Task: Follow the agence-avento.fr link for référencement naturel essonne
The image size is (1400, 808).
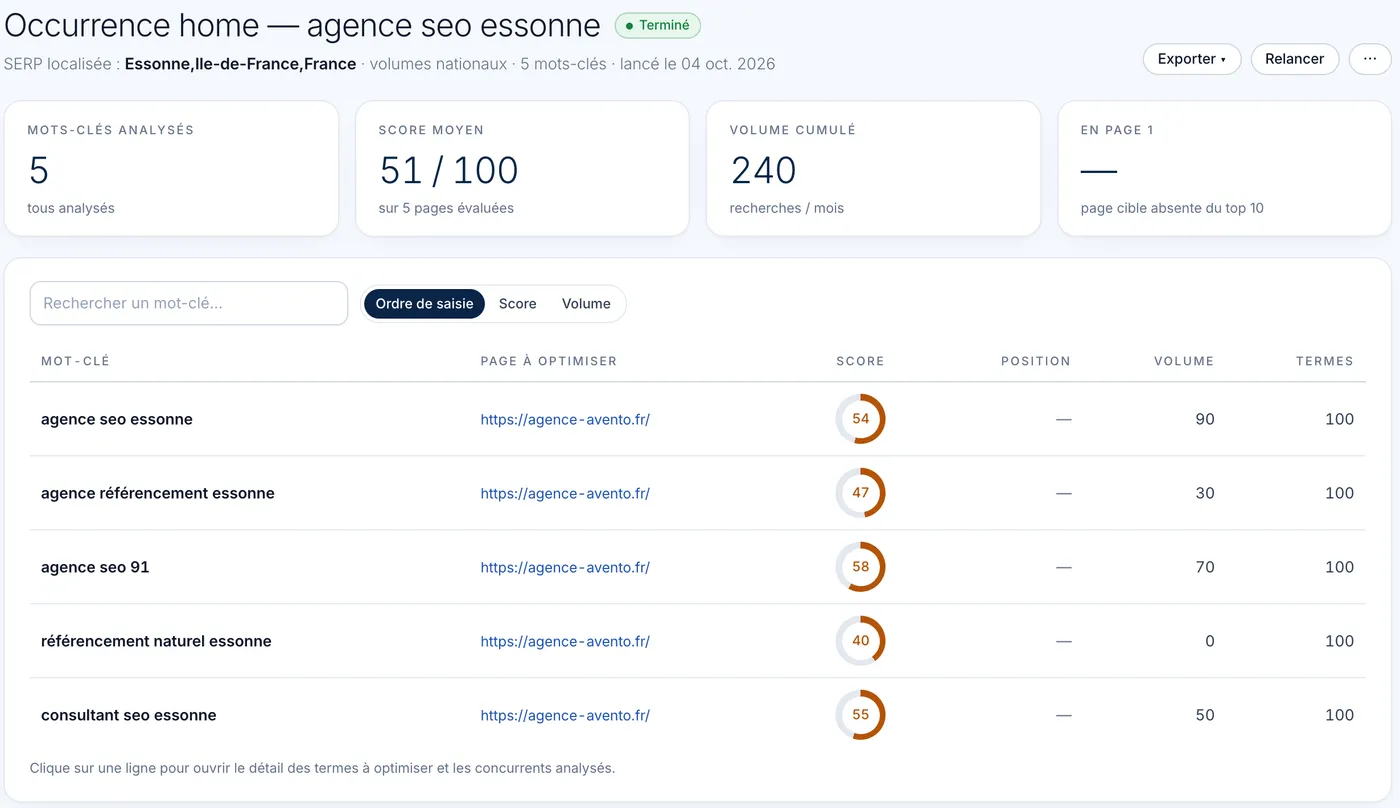Action: (565, 642)
